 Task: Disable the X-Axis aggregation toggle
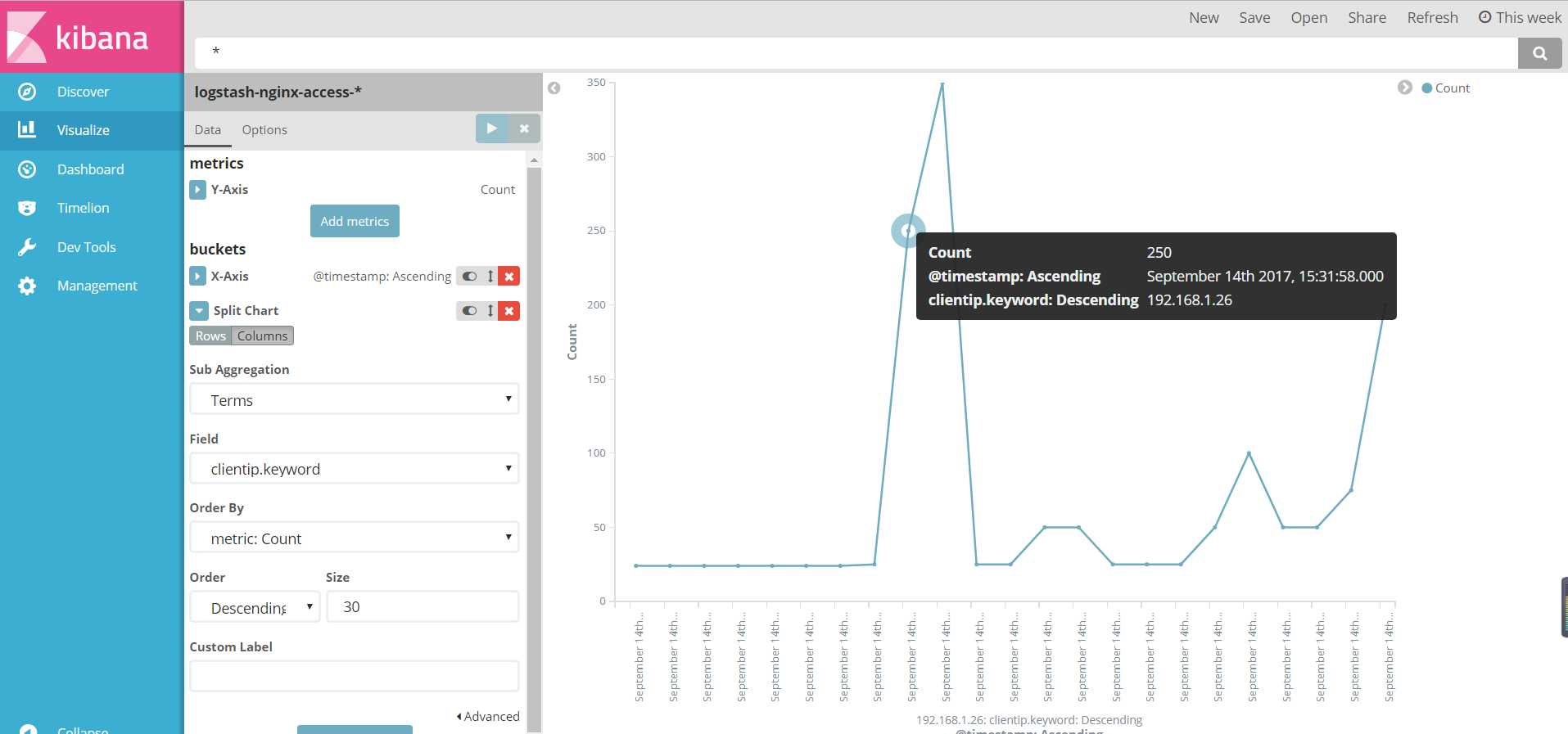click(x=469, y=277)
